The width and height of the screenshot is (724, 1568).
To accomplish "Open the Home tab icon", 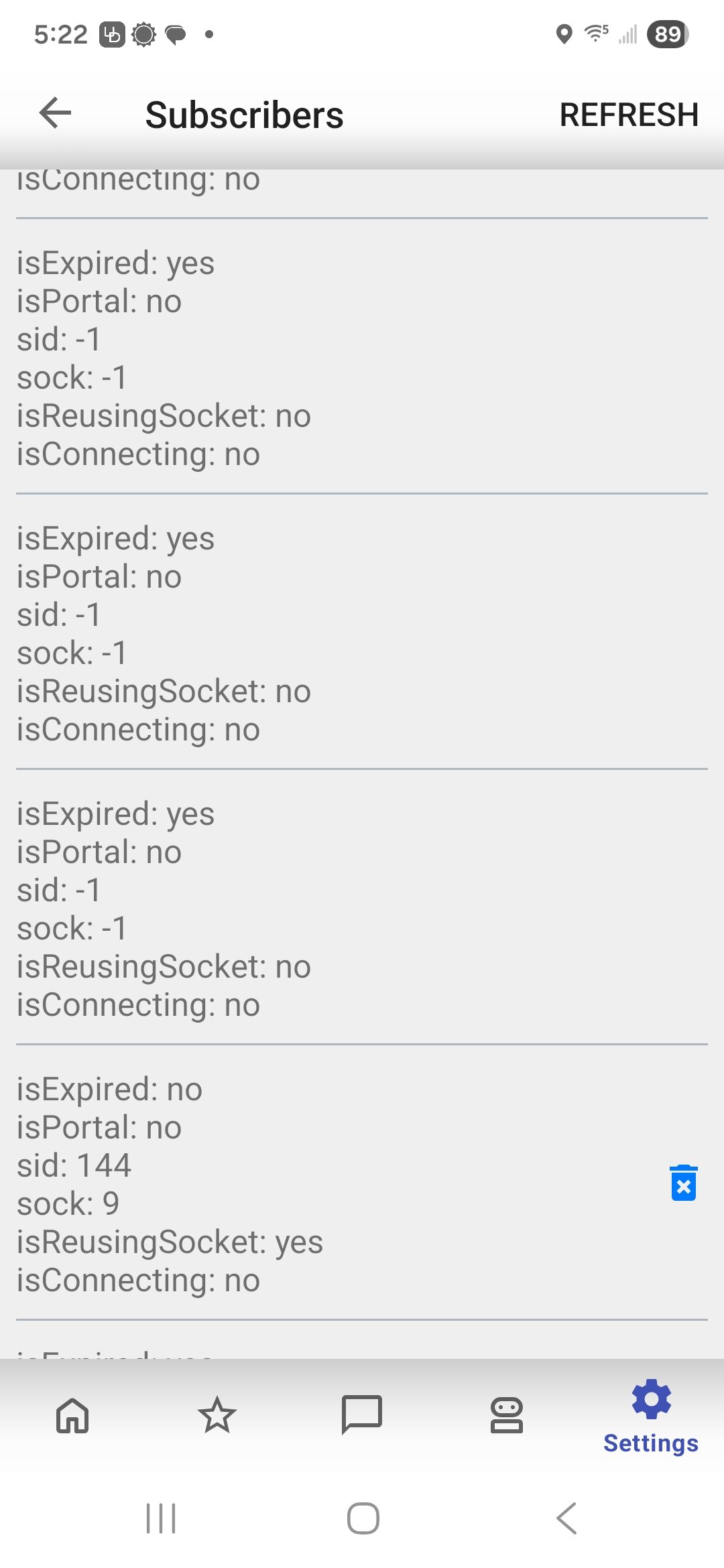I will pyautogui.click(x=72, y=1415).
